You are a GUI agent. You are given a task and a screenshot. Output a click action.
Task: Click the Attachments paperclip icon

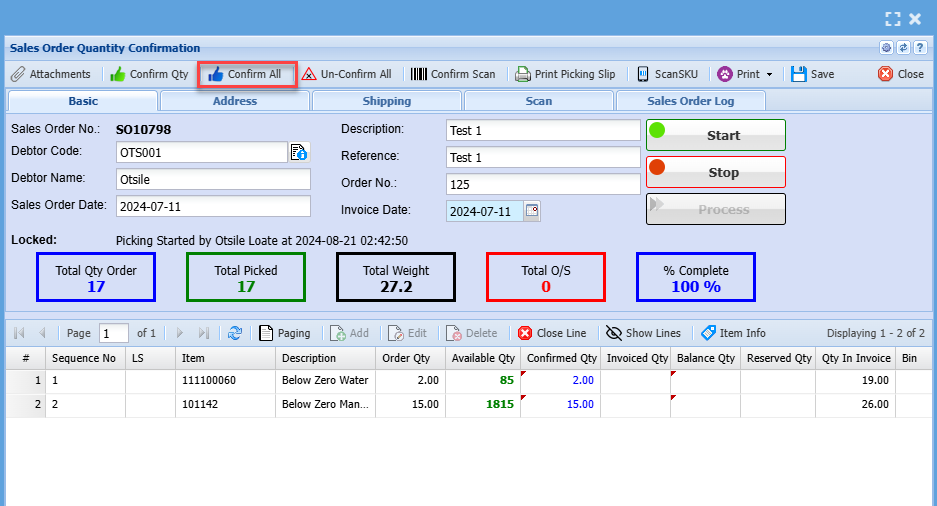coord(18,74)
